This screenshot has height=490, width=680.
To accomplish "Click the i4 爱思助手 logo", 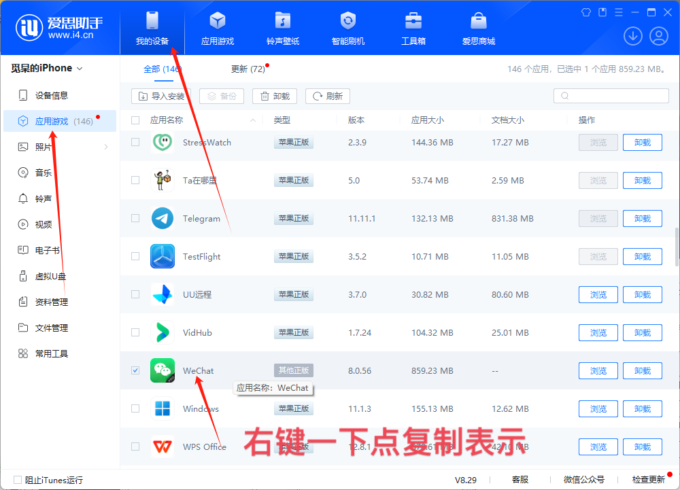I will 59,27.
